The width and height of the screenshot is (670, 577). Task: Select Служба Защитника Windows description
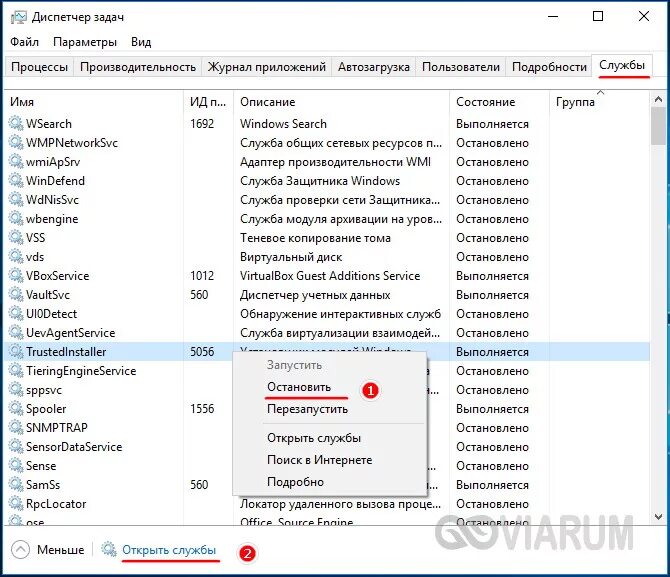pyautogui.click(x=320, y=181)
